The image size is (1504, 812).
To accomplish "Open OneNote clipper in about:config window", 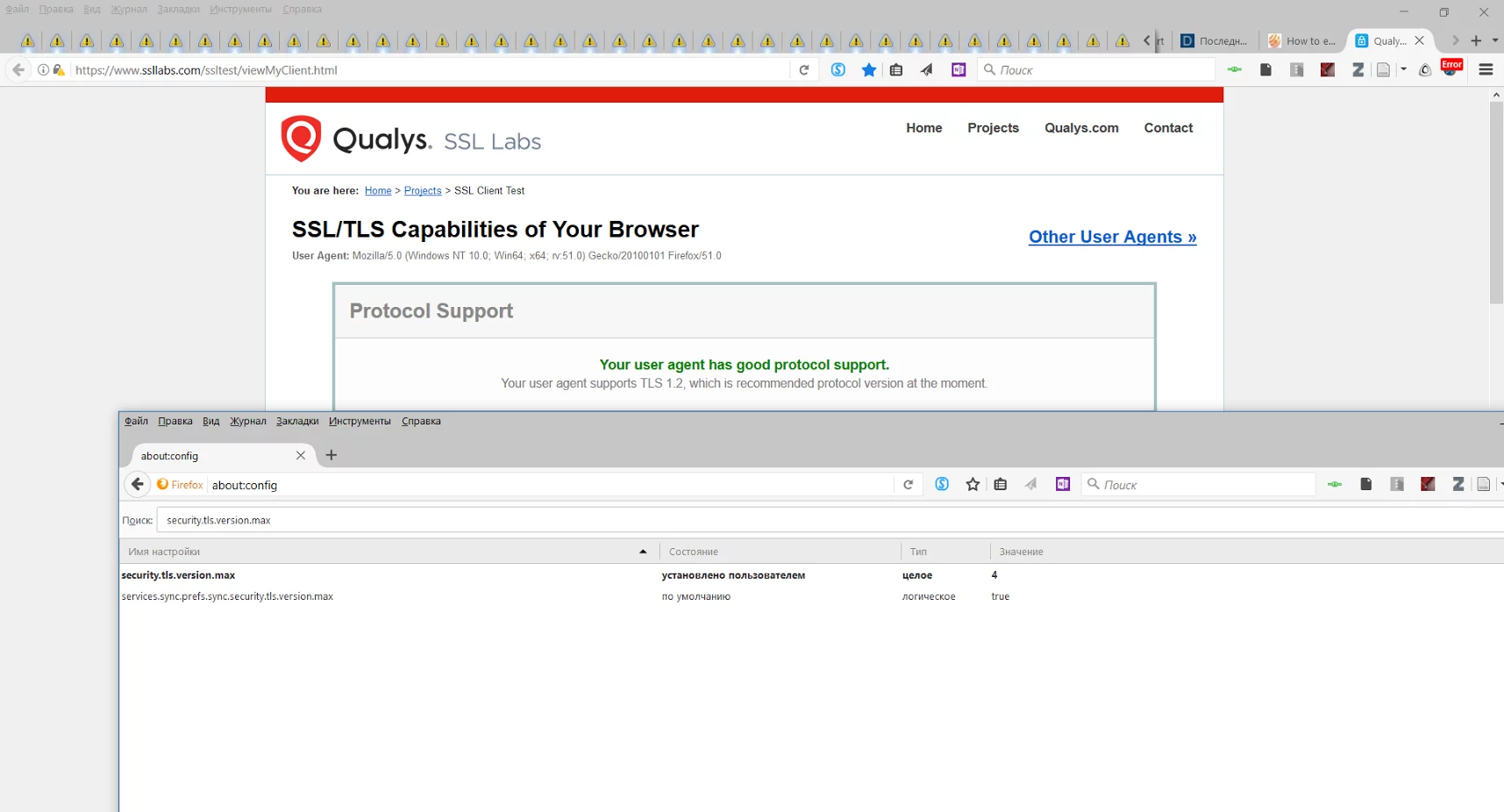I will (1063, 484).
